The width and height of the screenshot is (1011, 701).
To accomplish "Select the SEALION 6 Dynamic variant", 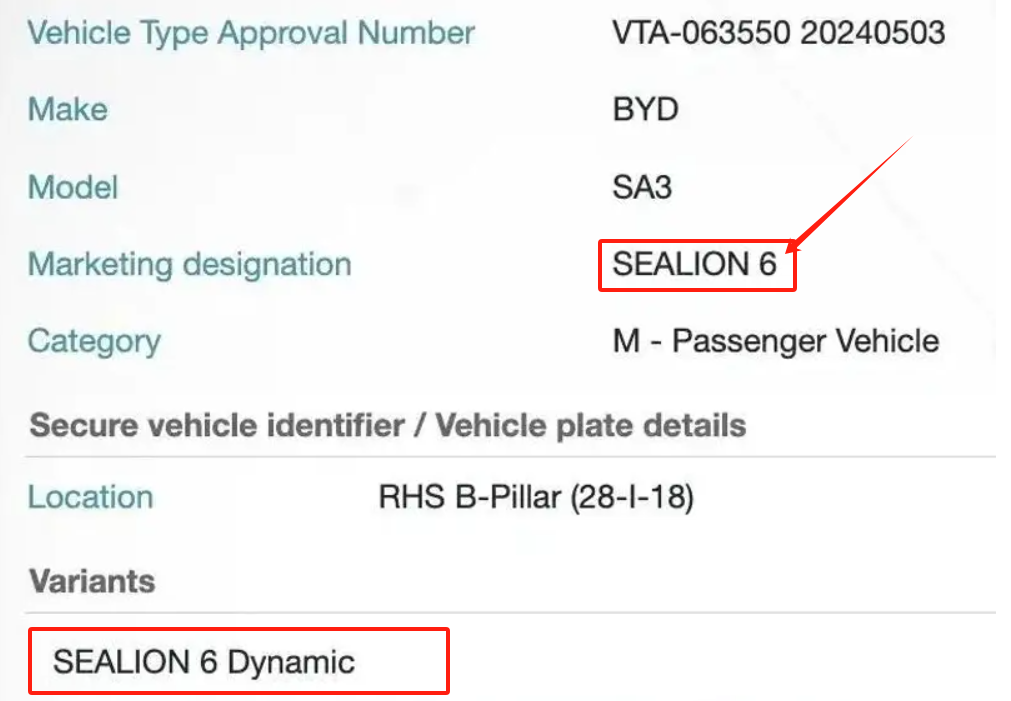I will point(204,661).
